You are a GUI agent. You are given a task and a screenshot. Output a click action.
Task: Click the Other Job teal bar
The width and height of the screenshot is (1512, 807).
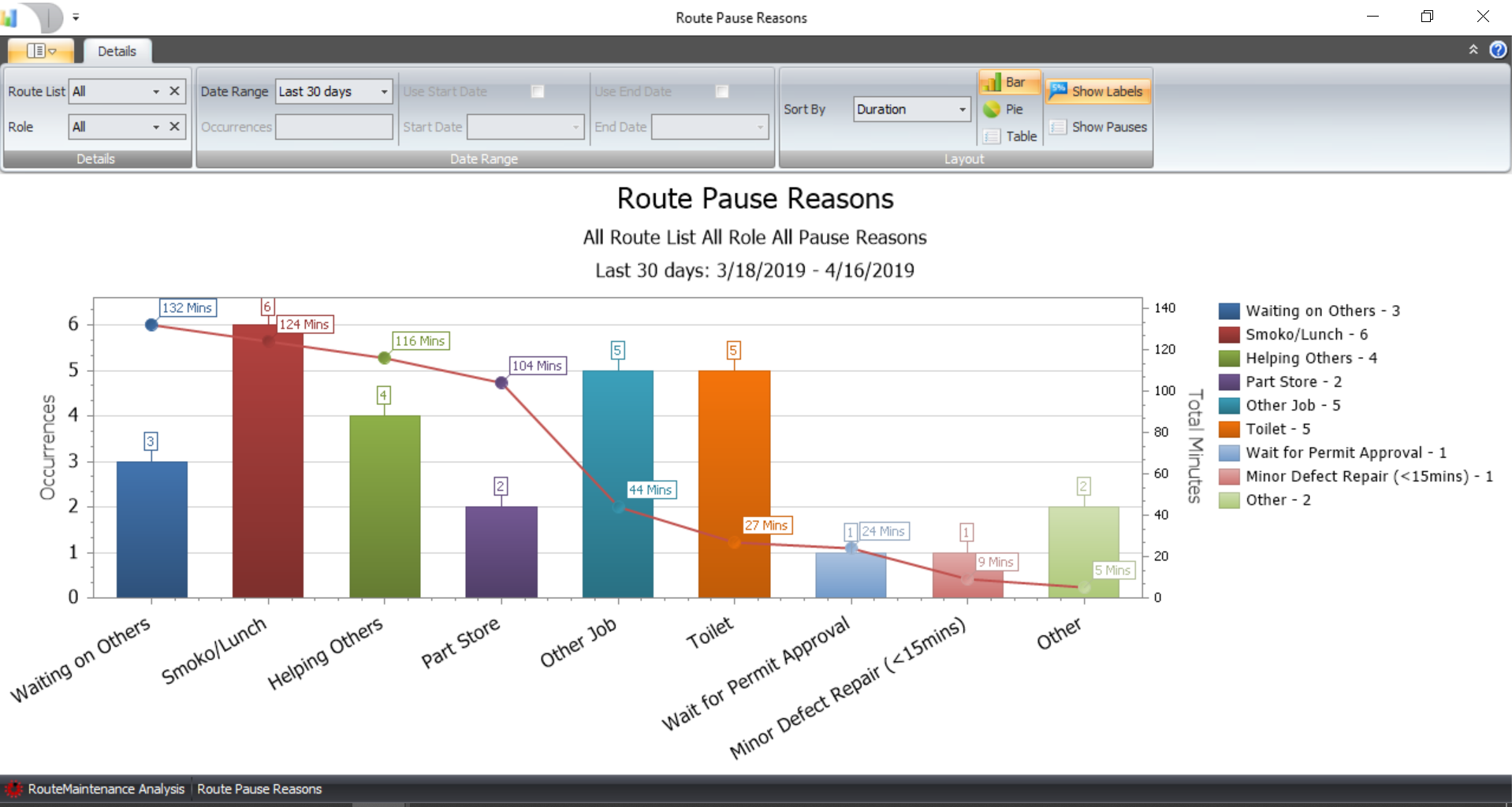pos(618,484)
